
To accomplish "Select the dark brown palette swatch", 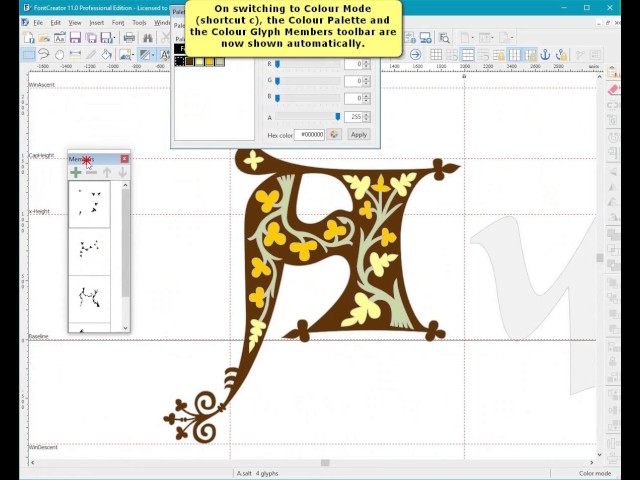I will point(189,61).
